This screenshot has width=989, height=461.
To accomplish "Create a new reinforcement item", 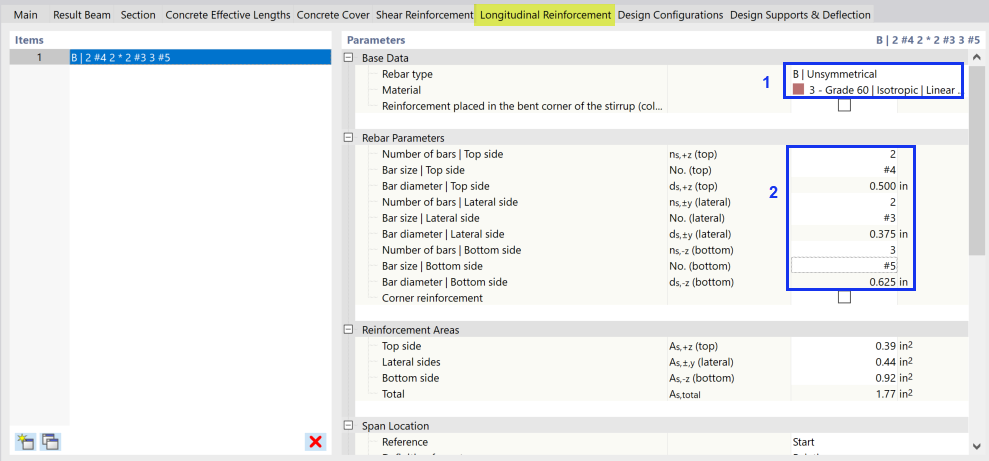I will tap(24, 441).
